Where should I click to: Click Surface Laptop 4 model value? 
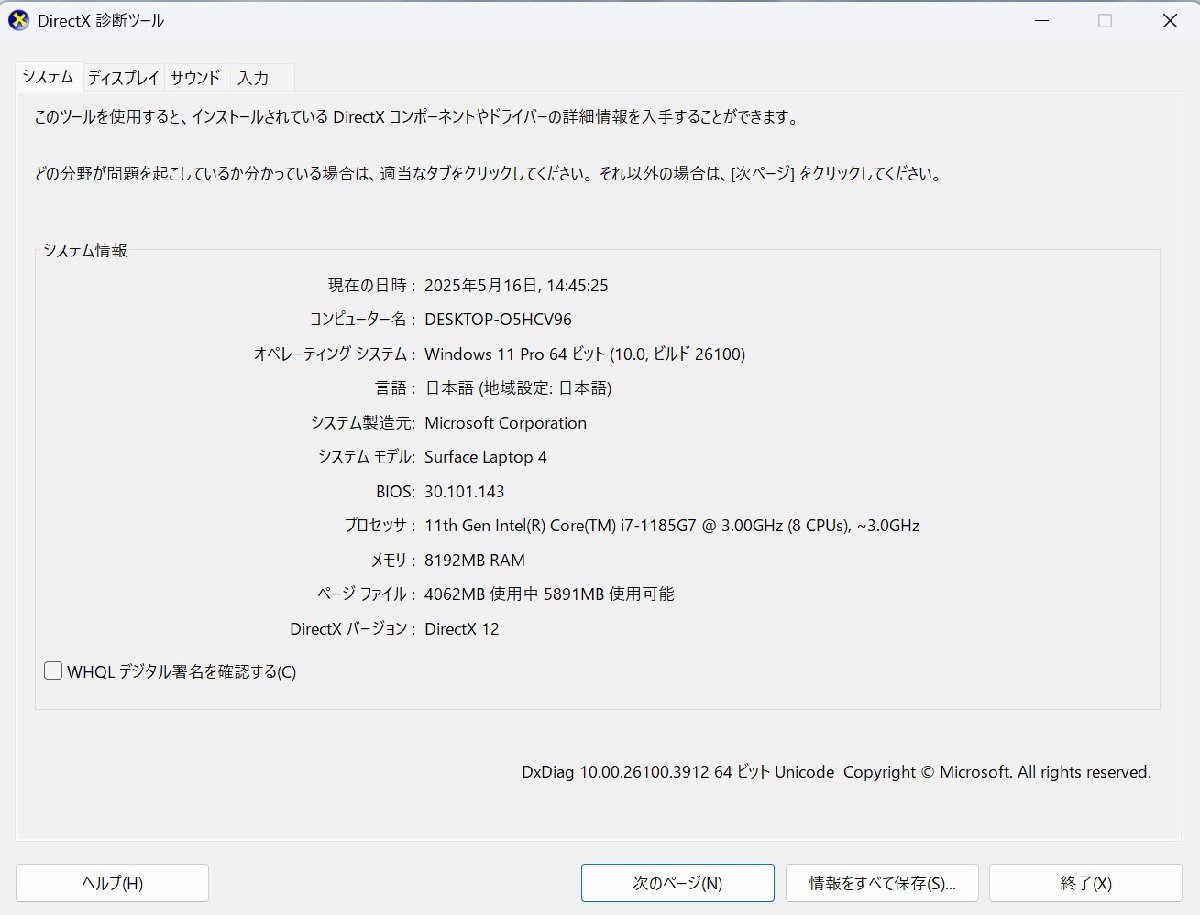pos(485,457)
